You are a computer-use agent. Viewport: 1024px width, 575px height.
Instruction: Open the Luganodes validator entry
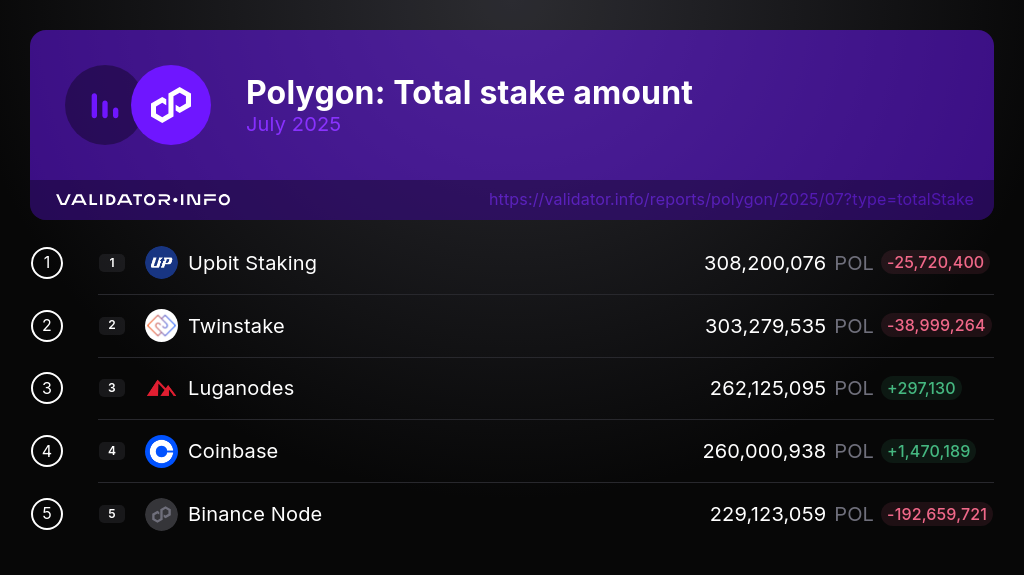(240, 388)
